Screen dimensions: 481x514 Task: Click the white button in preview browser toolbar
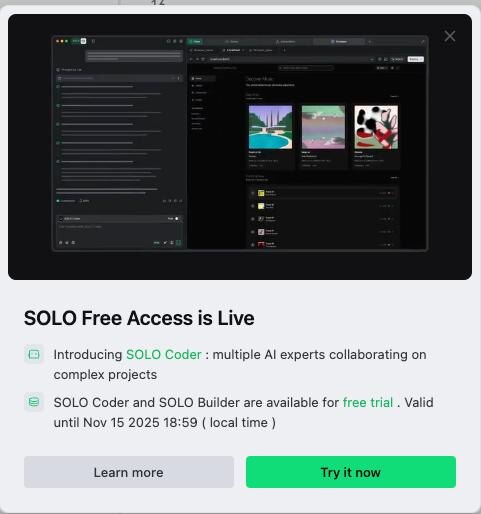pos(416,59)
